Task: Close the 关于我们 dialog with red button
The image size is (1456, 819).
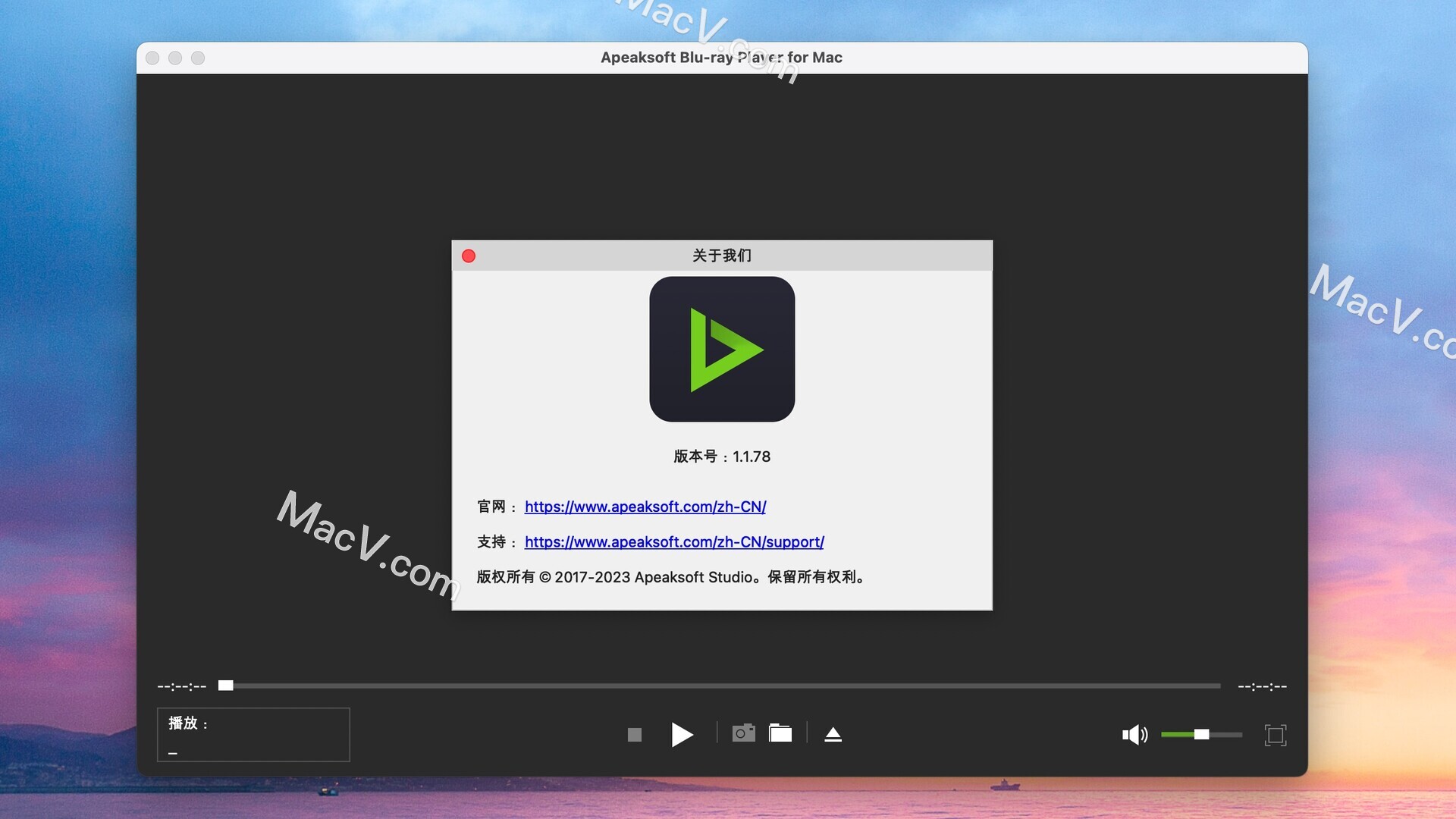Action: [x=469, y=256]
